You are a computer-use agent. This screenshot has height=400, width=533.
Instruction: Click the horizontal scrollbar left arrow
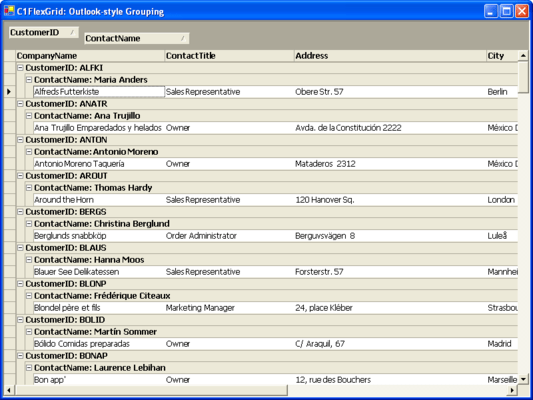tap(9, 390)
